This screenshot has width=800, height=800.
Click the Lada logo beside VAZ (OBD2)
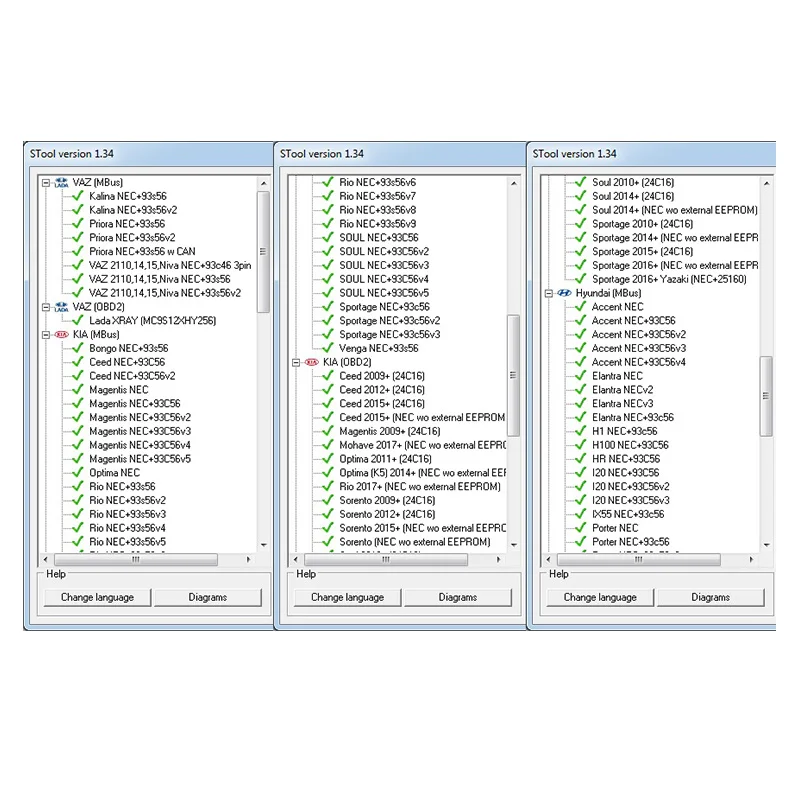[x=61, y=307]
